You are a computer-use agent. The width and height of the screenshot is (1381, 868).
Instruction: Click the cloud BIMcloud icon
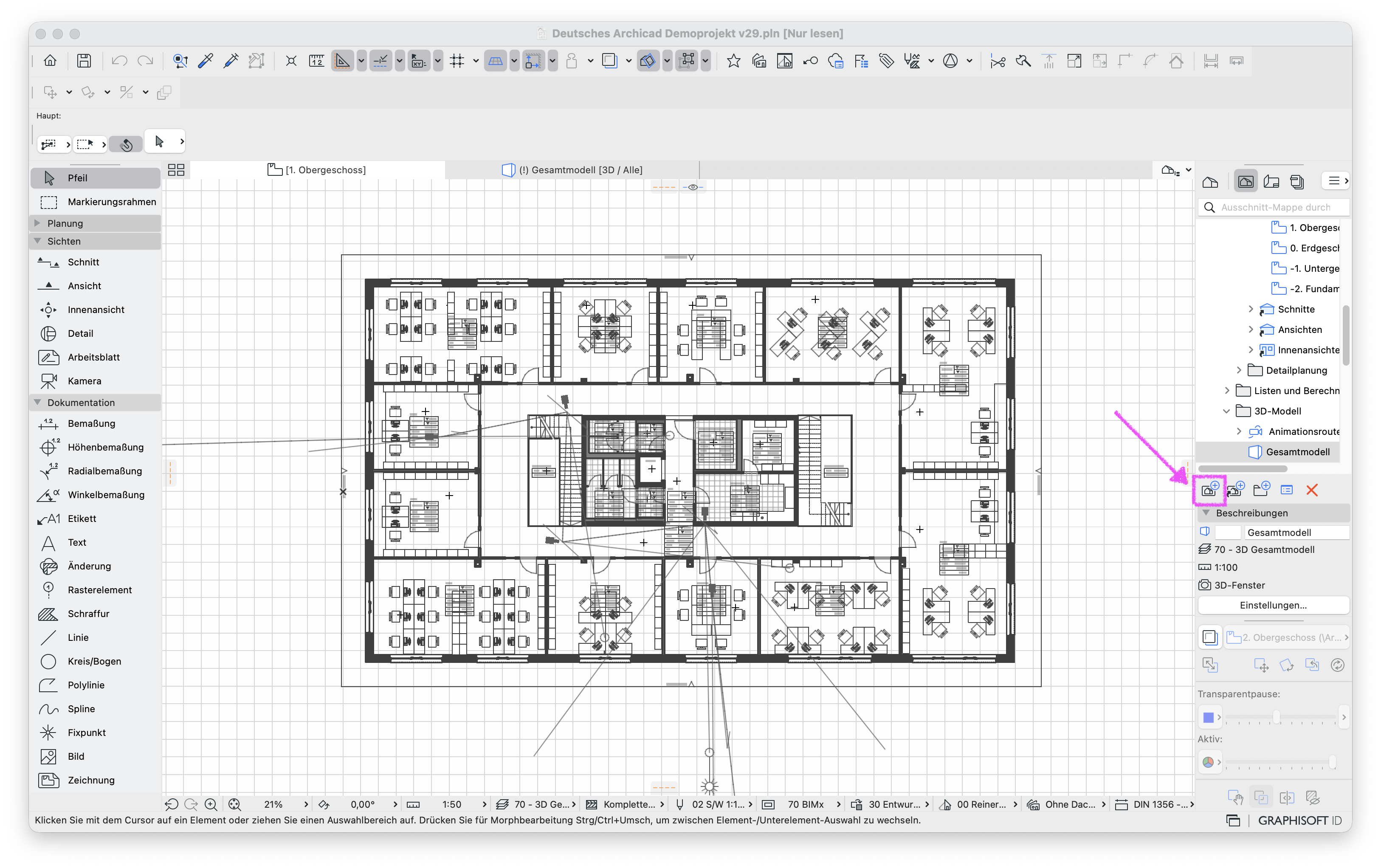point(836,61)
